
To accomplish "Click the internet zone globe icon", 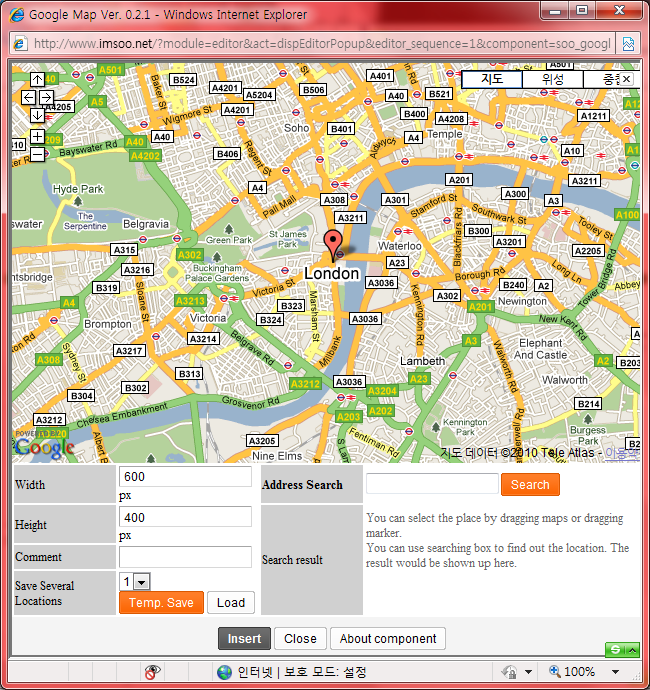I will coord(224,672).
